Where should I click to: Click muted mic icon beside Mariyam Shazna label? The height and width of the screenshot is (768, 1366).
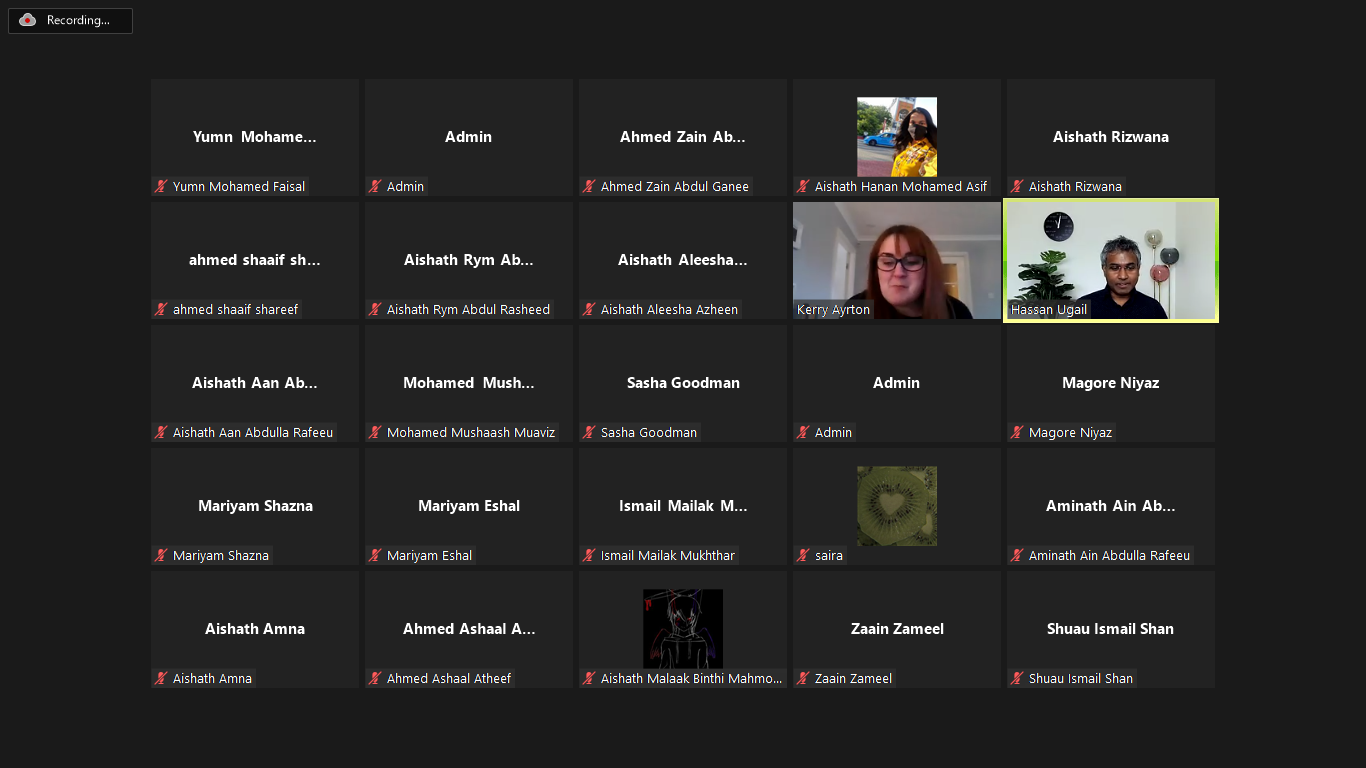point(161,555)
